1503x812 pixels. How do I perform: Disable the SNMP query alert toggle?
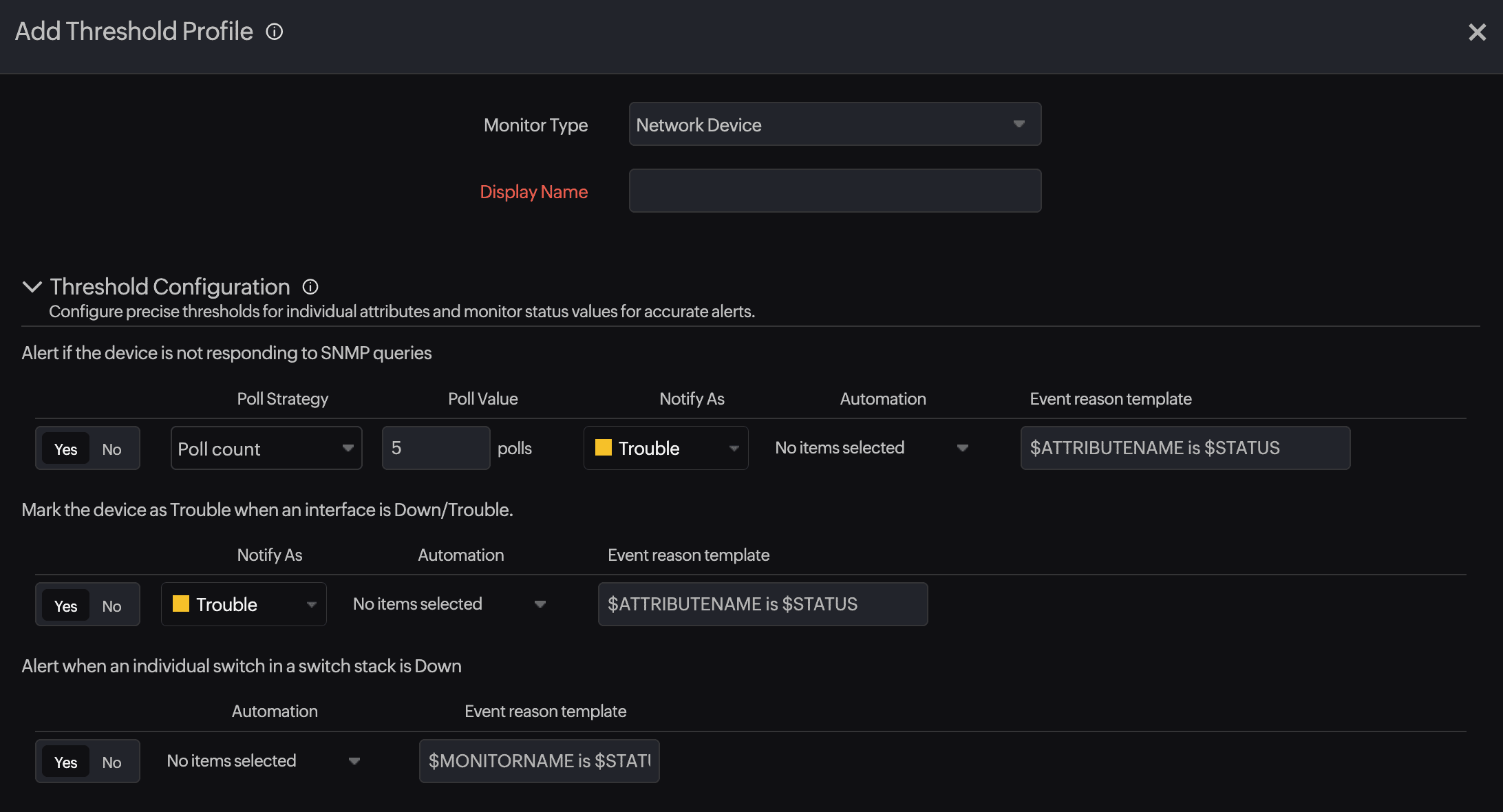pyautogui.click(x=112, y=448)
